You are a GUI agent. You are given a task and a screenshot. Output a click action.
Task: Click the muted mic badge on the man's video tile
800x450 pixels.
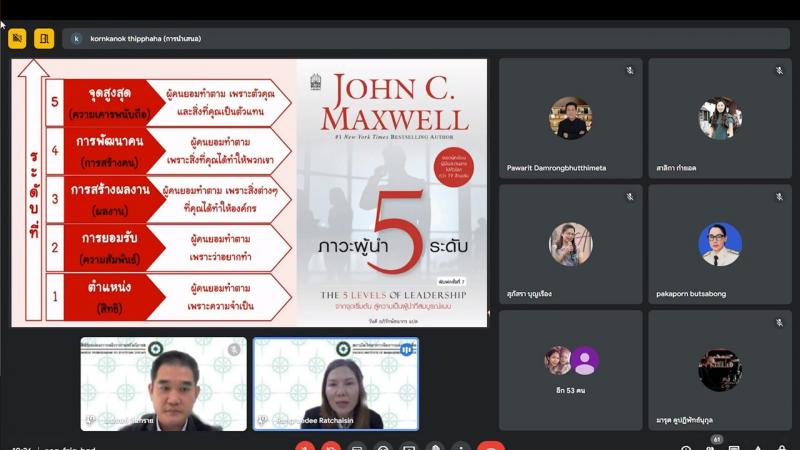[234, 349]
